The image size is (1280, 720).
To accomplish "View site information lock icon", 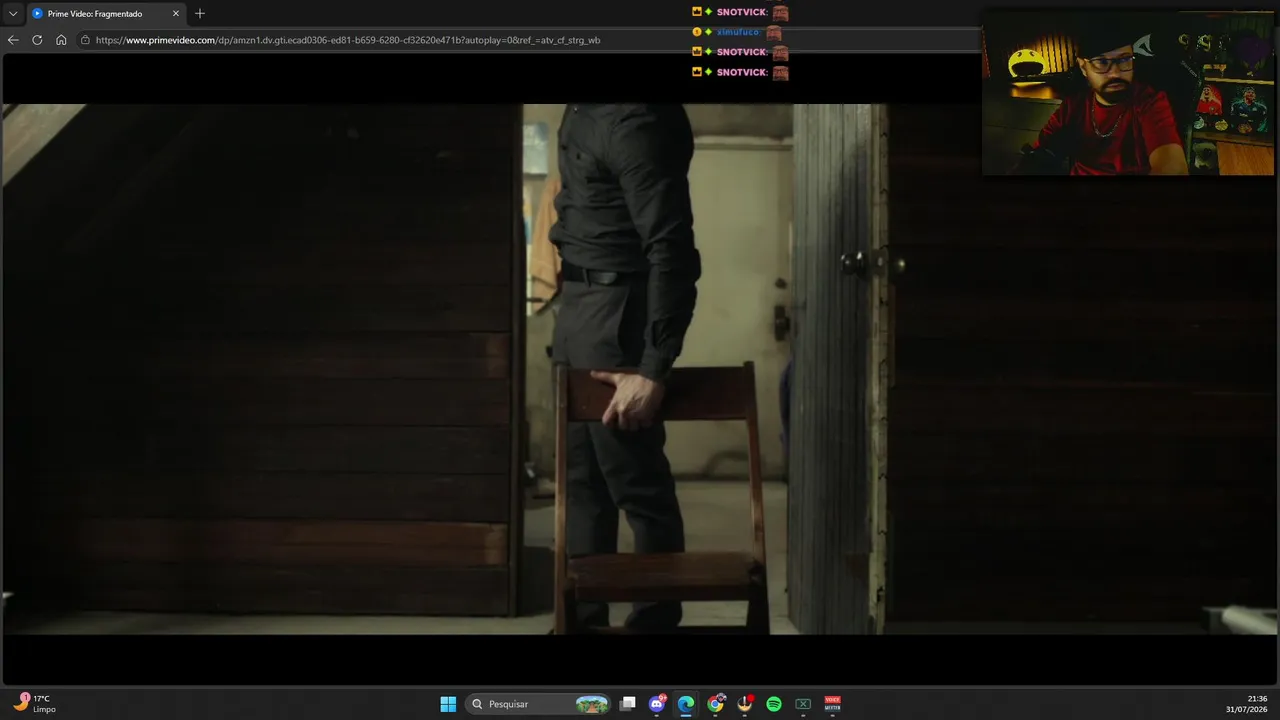I will pos(86,40).
